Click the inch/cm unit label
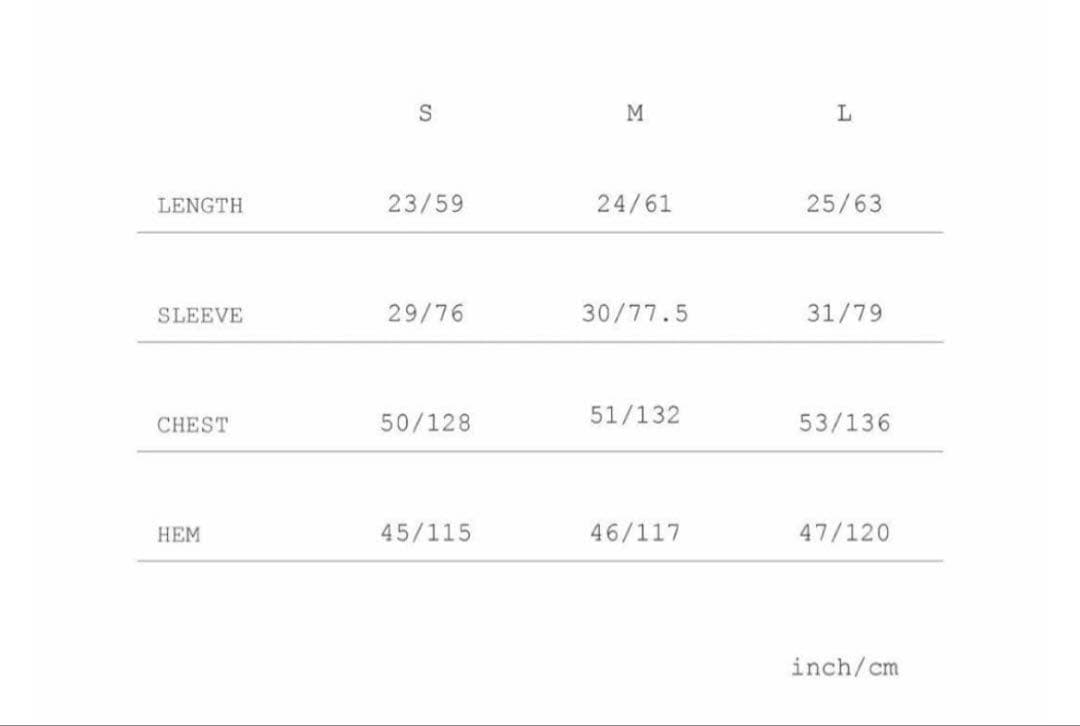This screenshot has height=726, width=1080. tap(845, 667)
